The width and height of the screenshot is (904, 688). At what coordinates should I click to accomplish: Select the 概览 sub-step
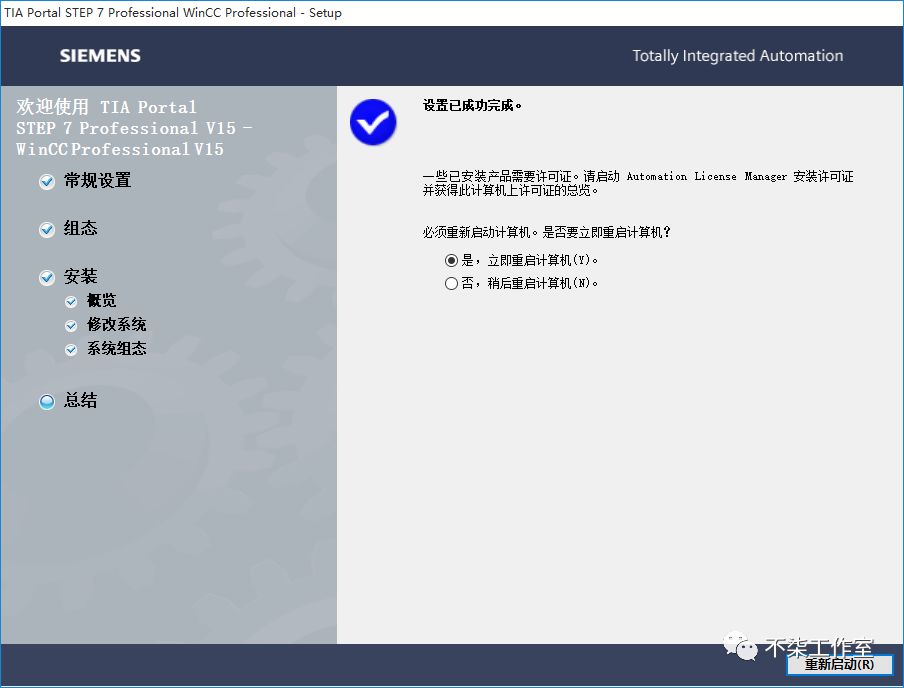pos(101,300)
